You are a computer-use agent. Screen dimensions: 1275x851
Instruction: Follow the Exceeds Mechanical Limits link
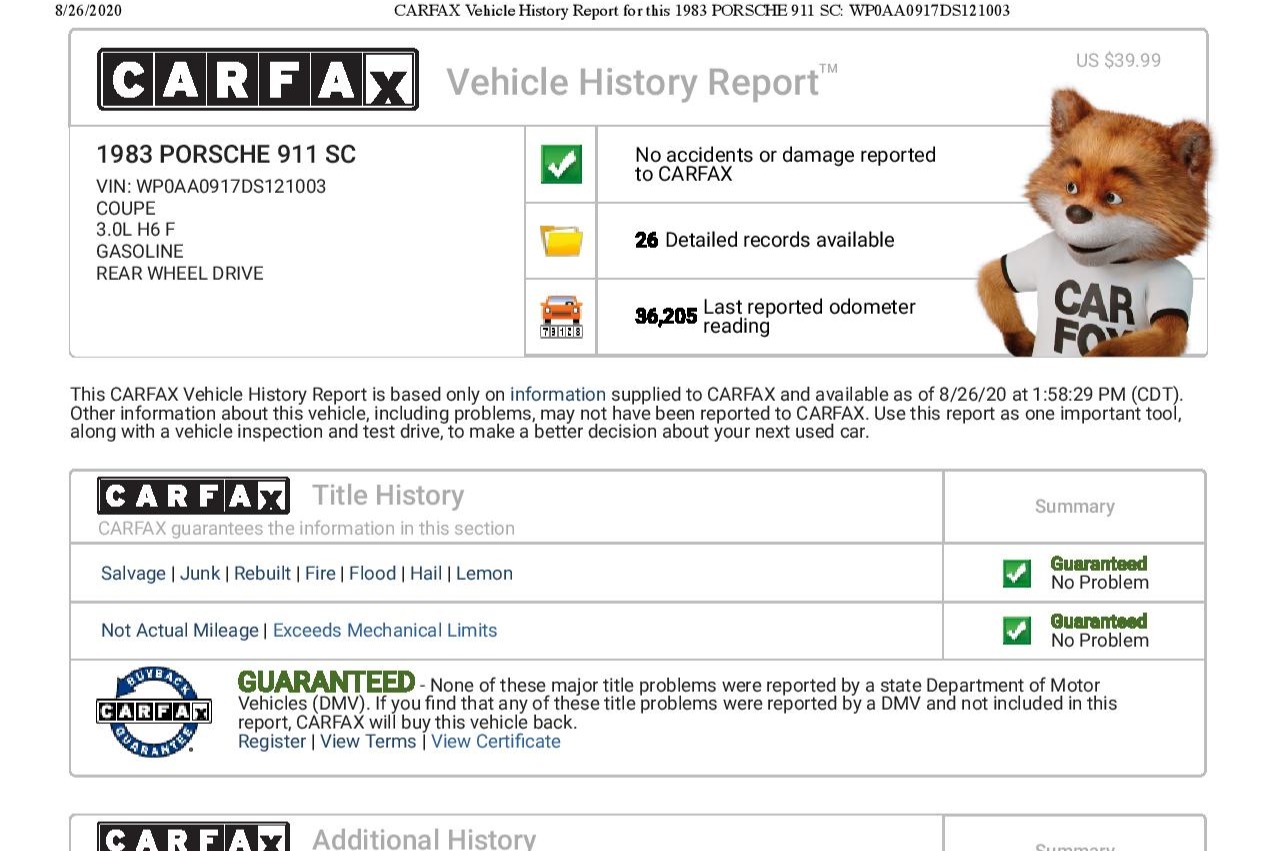point(385,630)
